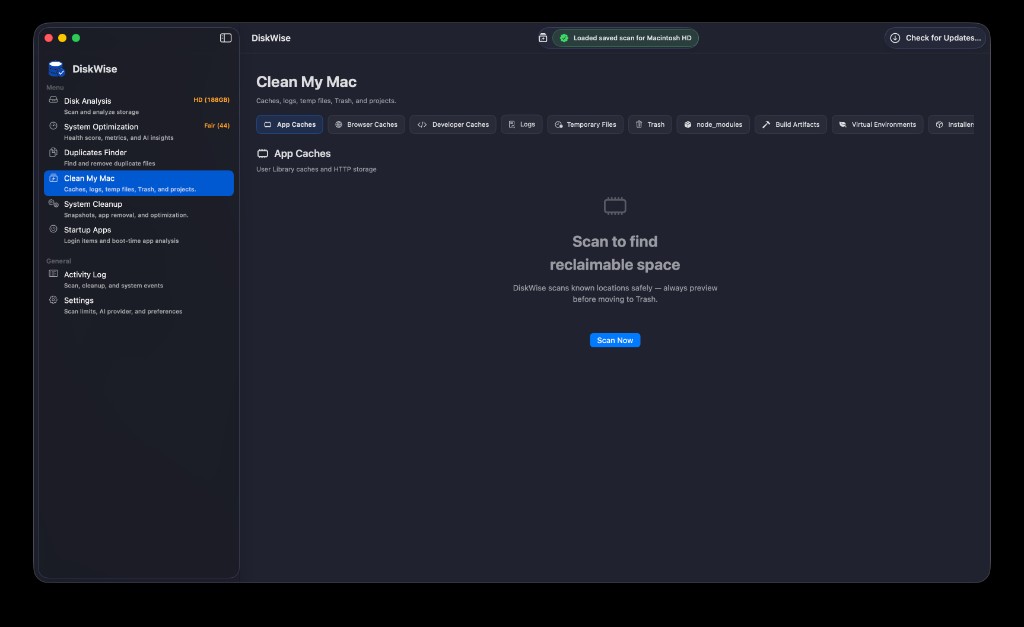The height and width of the screenshot is (627, 1024).
Task: Open Disk Analysis in the sidebar
Action: pos(138,106)
